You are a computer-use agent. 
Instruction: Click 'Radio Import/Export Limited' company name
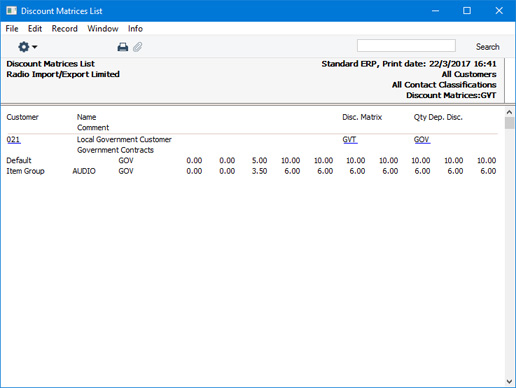pyautogui.click(x=63, y=74)
